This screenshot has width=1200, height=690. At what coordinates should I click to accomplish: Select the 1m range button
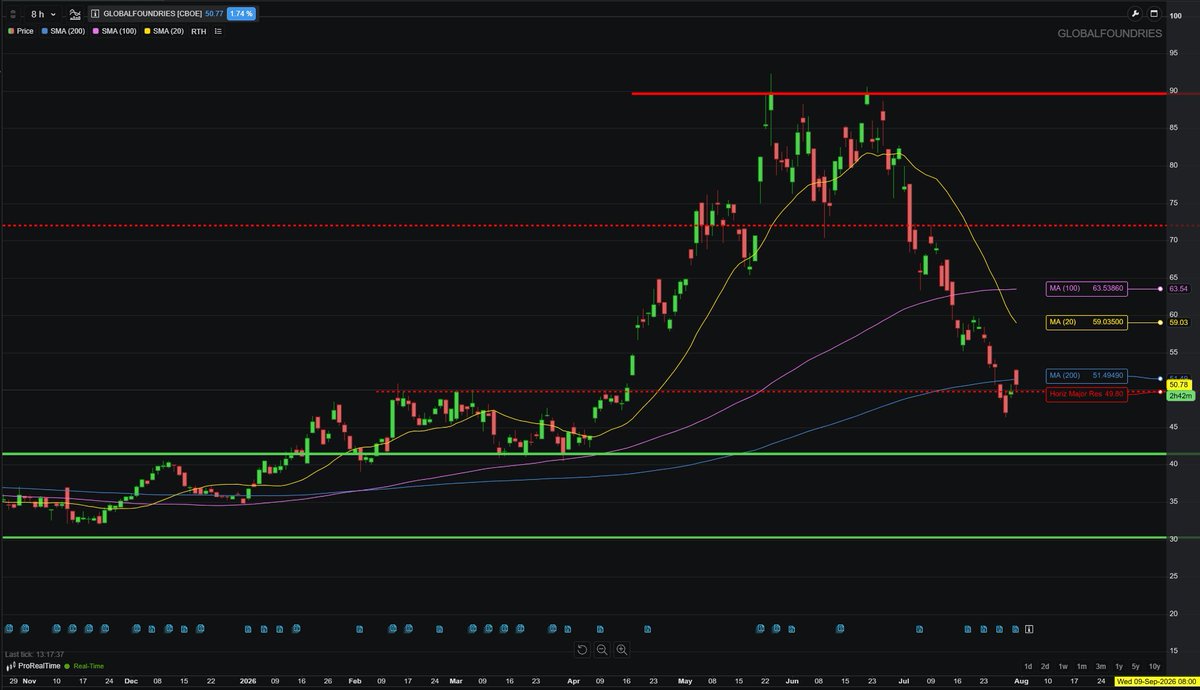1082,666
